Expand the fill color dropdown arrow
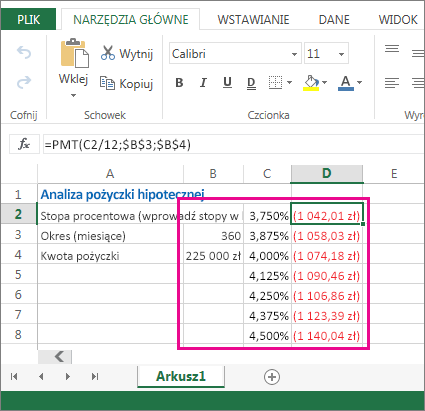This screenshot has width=425, height=411. [x=325, y=82]
